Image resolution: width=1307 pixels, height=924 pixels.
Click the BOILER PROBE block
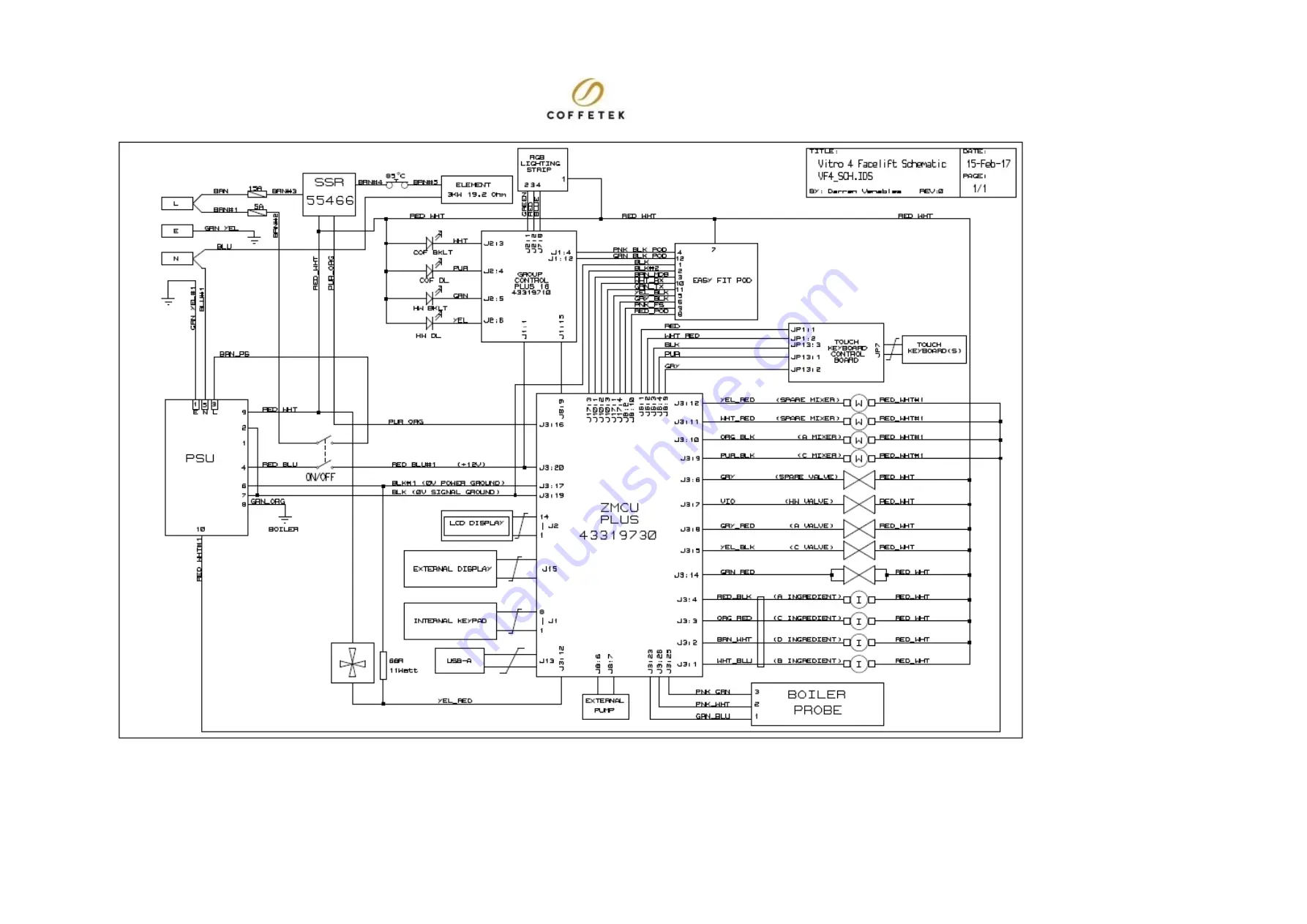pos(817,704)
